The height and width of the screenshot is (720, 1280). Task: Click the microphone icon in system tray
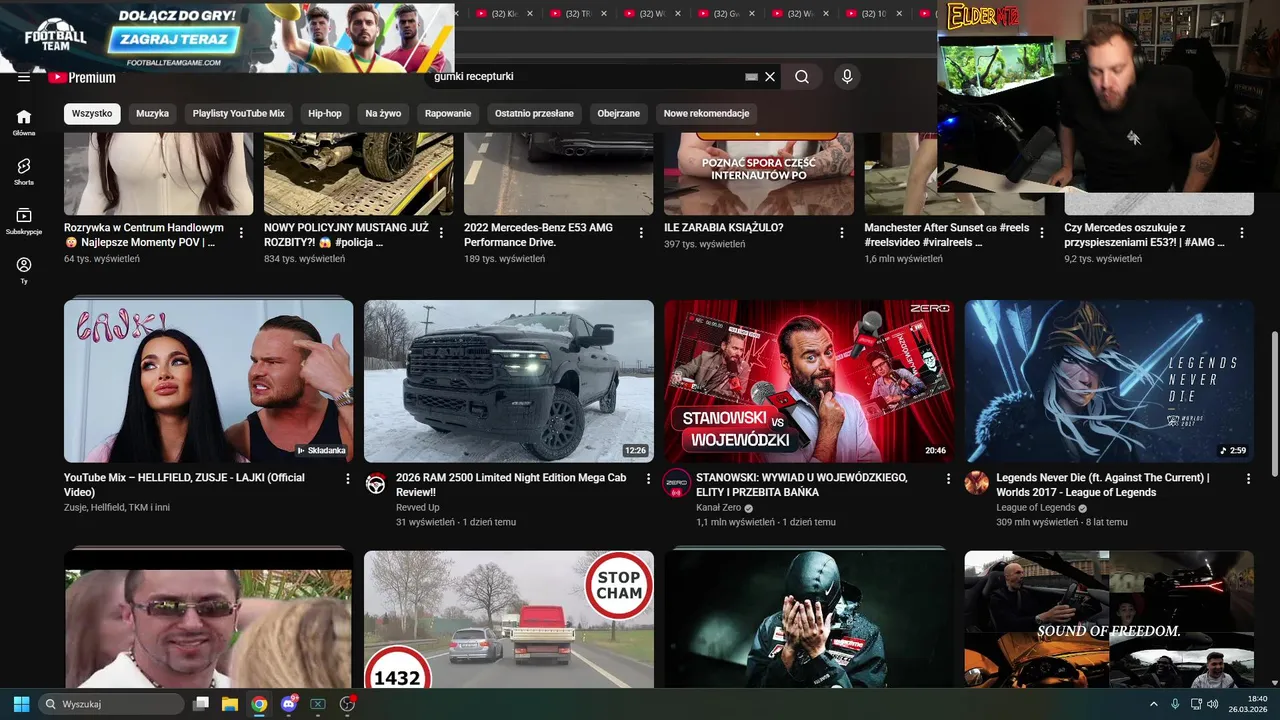point(1175,704)
